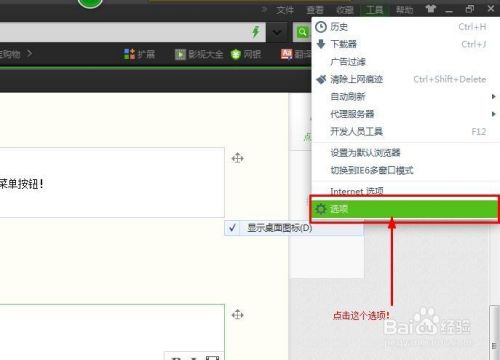Click the lower empty text box

tap(112, 332)
